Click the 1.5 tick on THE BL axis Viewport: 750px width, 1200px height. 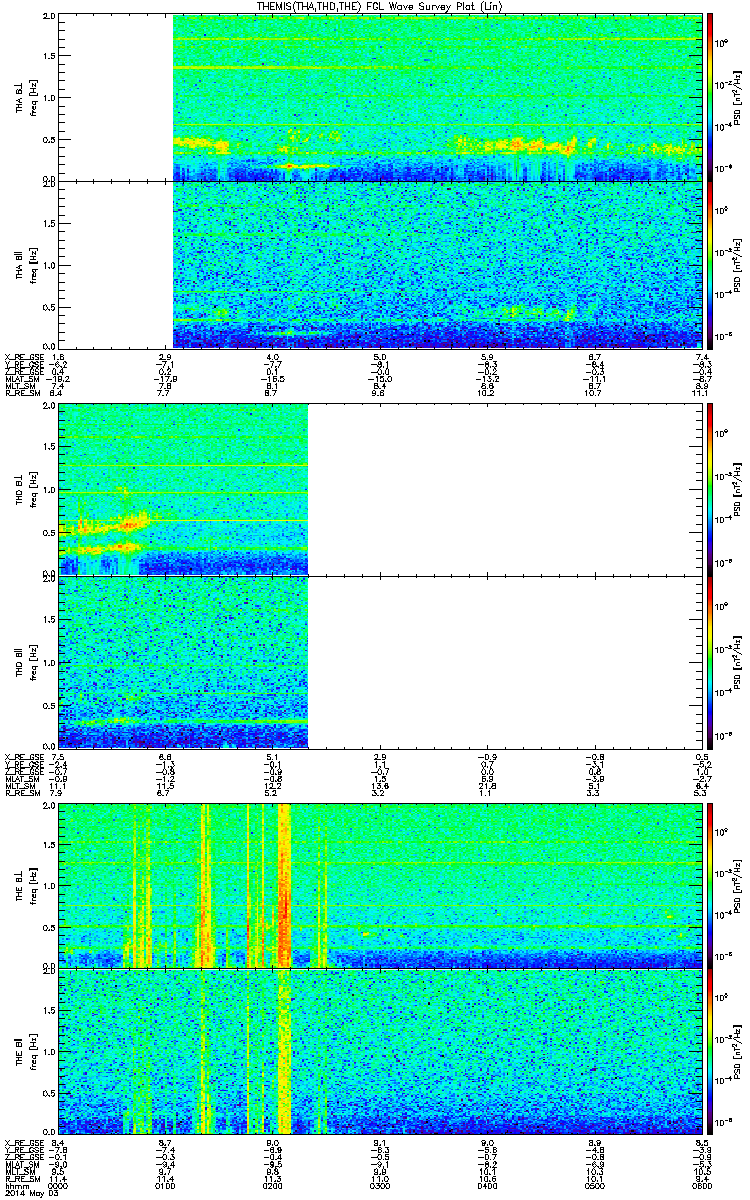(x=49, y=845)
